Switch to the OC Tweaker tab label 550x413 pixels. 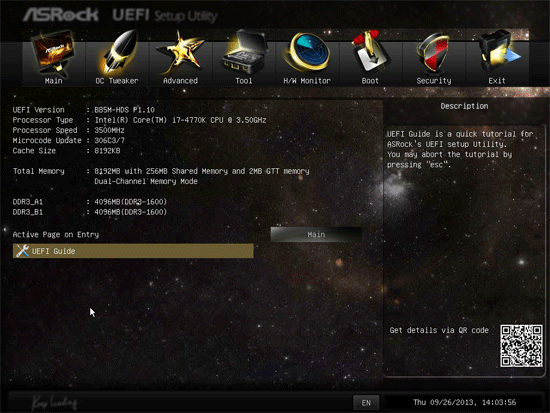[x=117, y=81]
